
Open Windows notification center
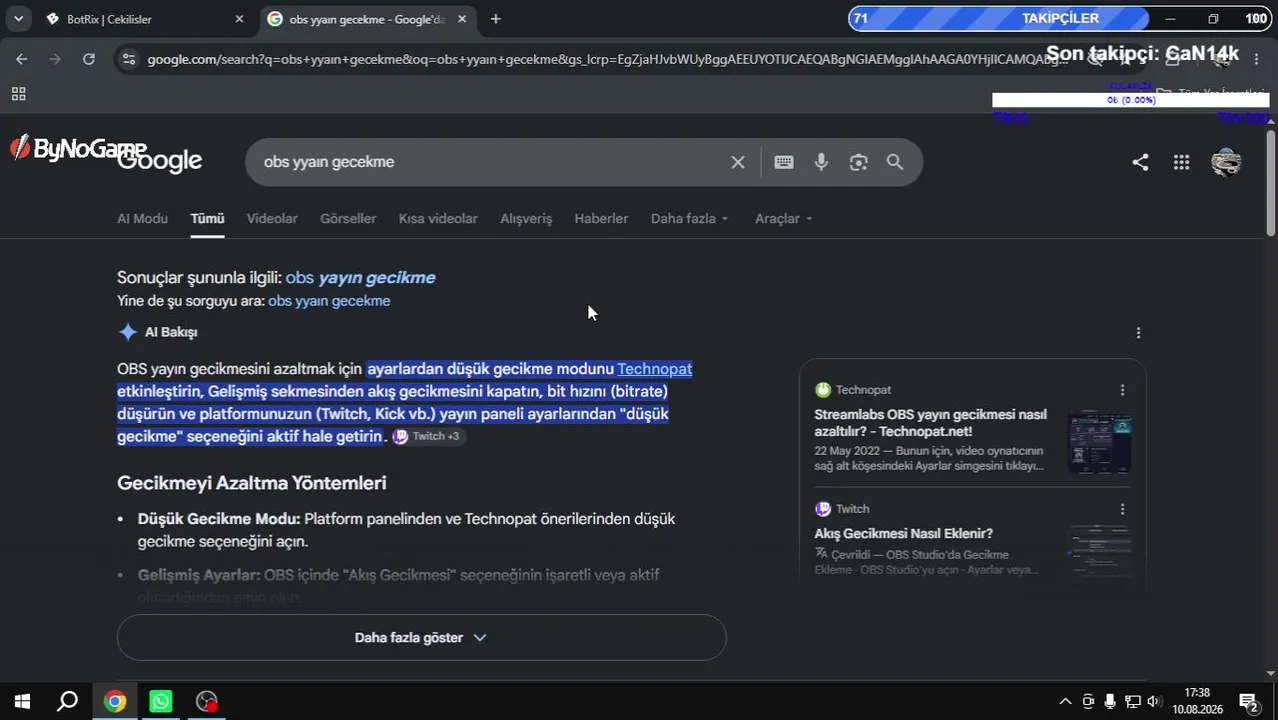(x=1248, y=701)
